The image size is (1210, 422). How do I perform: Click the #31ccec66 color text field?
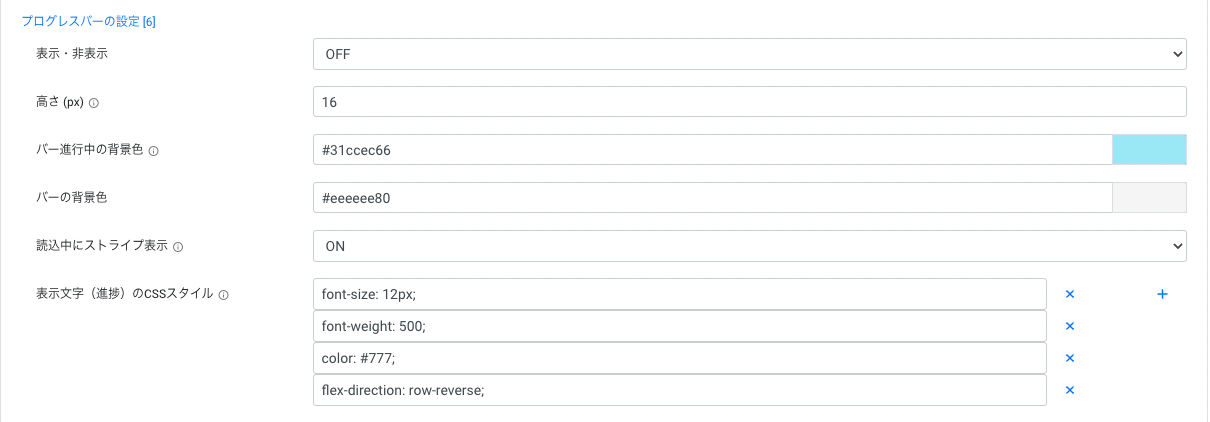(712, 150)
